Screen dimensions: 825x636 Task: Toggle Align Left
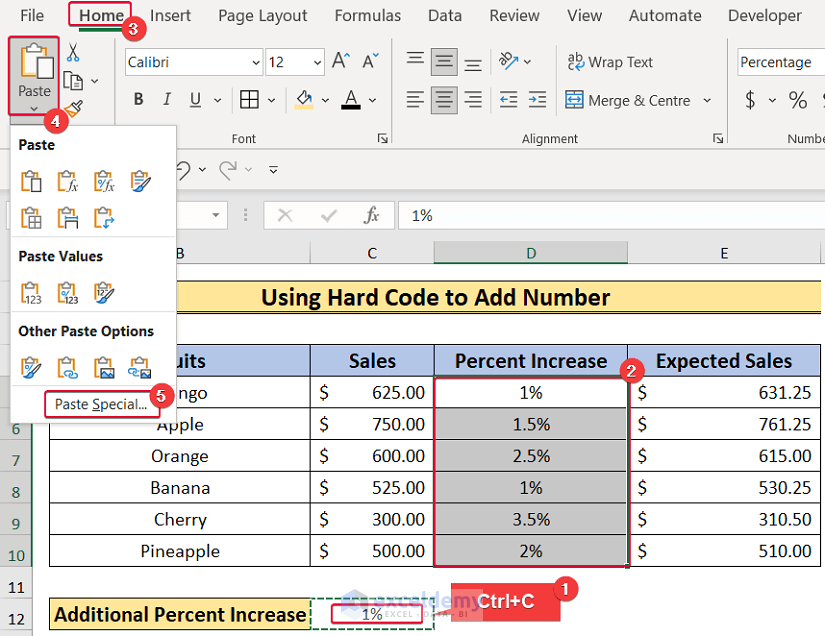(415, 99)
